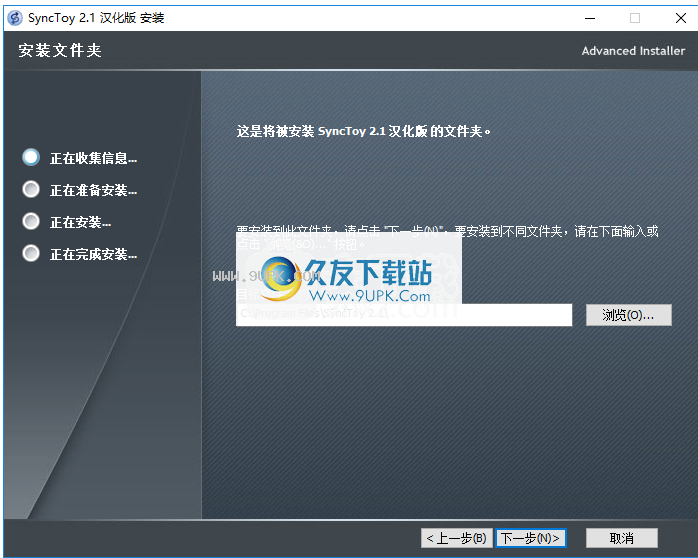Select the 正在完成安装 step indicator

coord(31,253)
